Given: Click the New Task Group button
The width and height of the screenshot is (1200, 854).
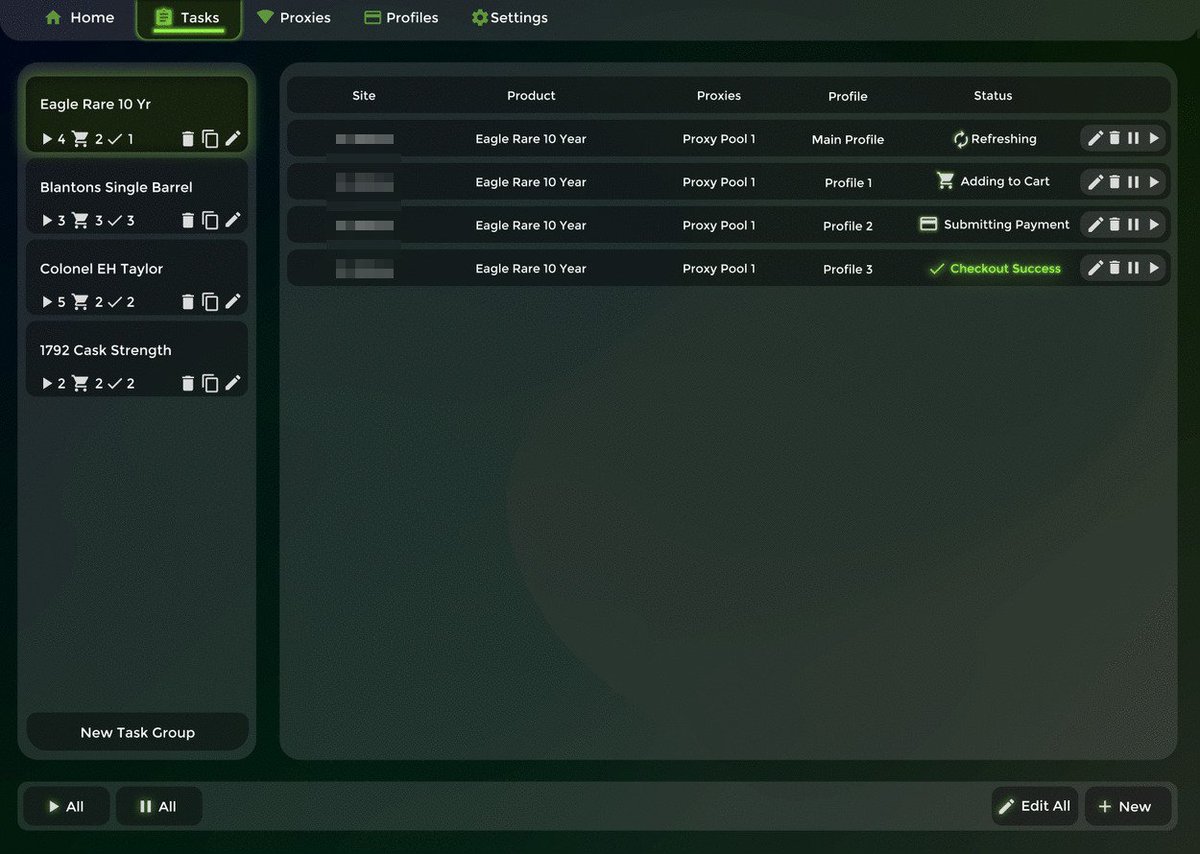Looking at the screenshot, I should click(138, 732).
